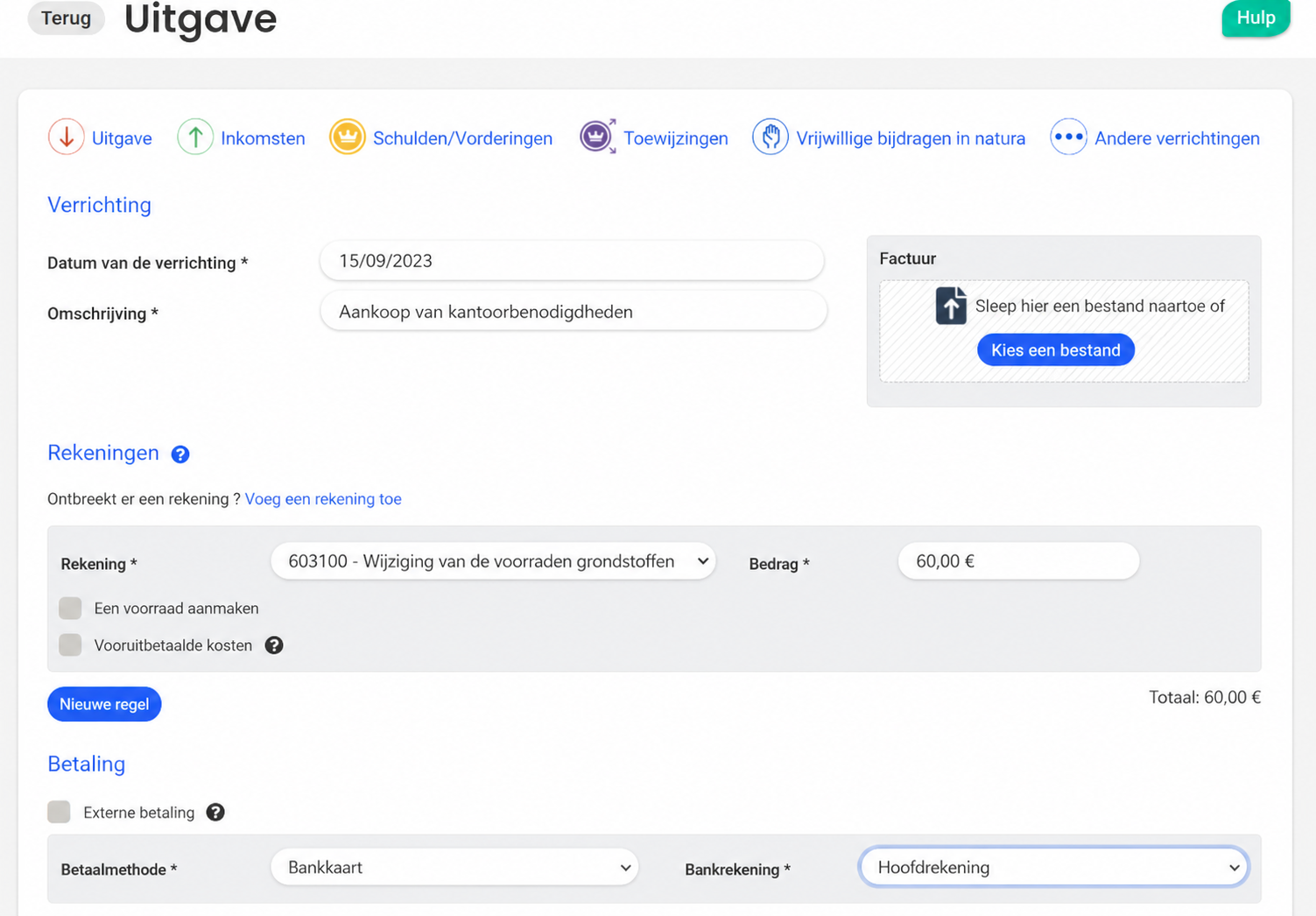Open the Betaalmethode dropdown showing Bankkaart
The height and width of the screenshot is (916, 1316).
454,868
